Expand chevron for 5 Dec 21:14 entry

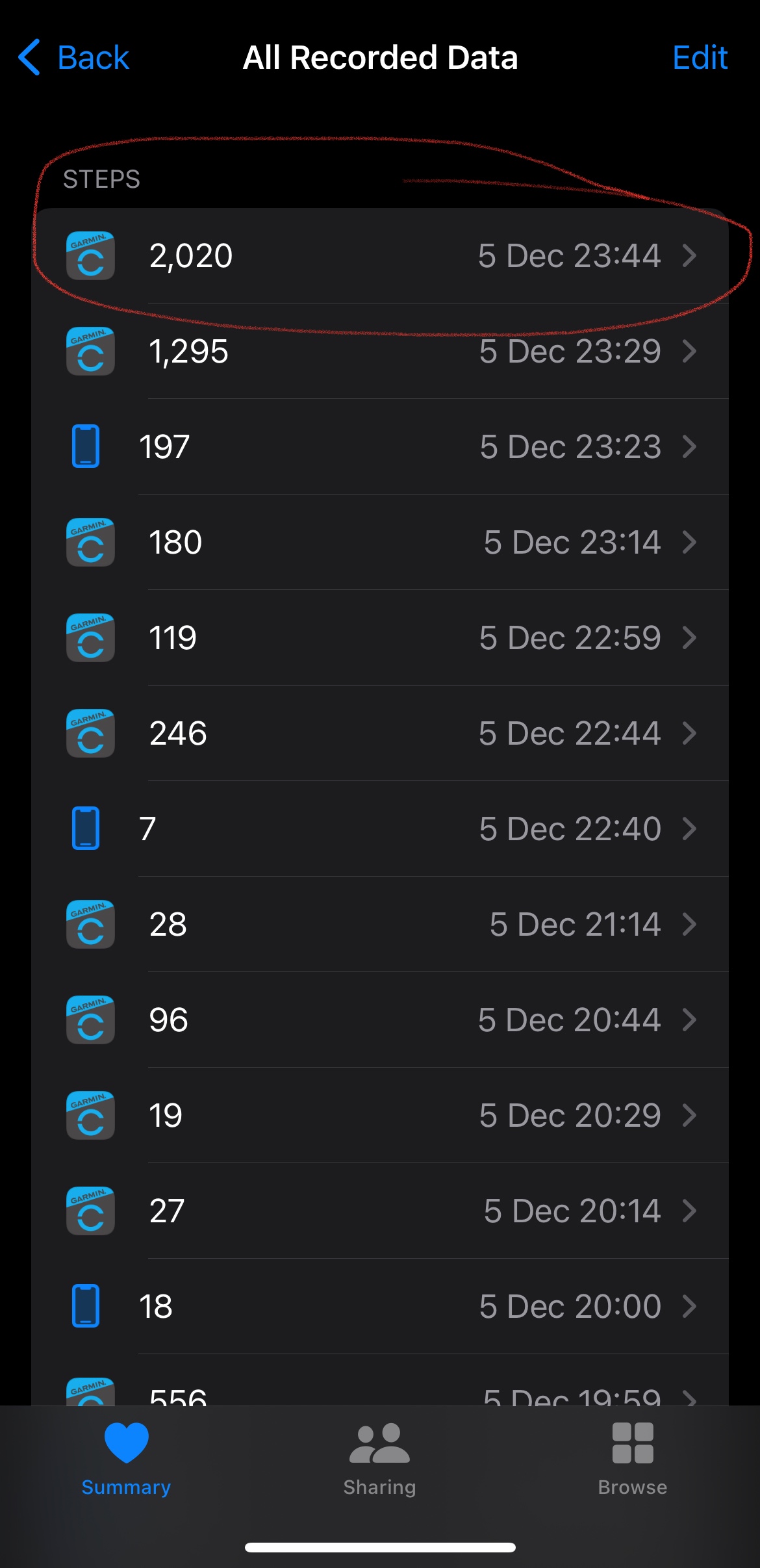point(689,925)
